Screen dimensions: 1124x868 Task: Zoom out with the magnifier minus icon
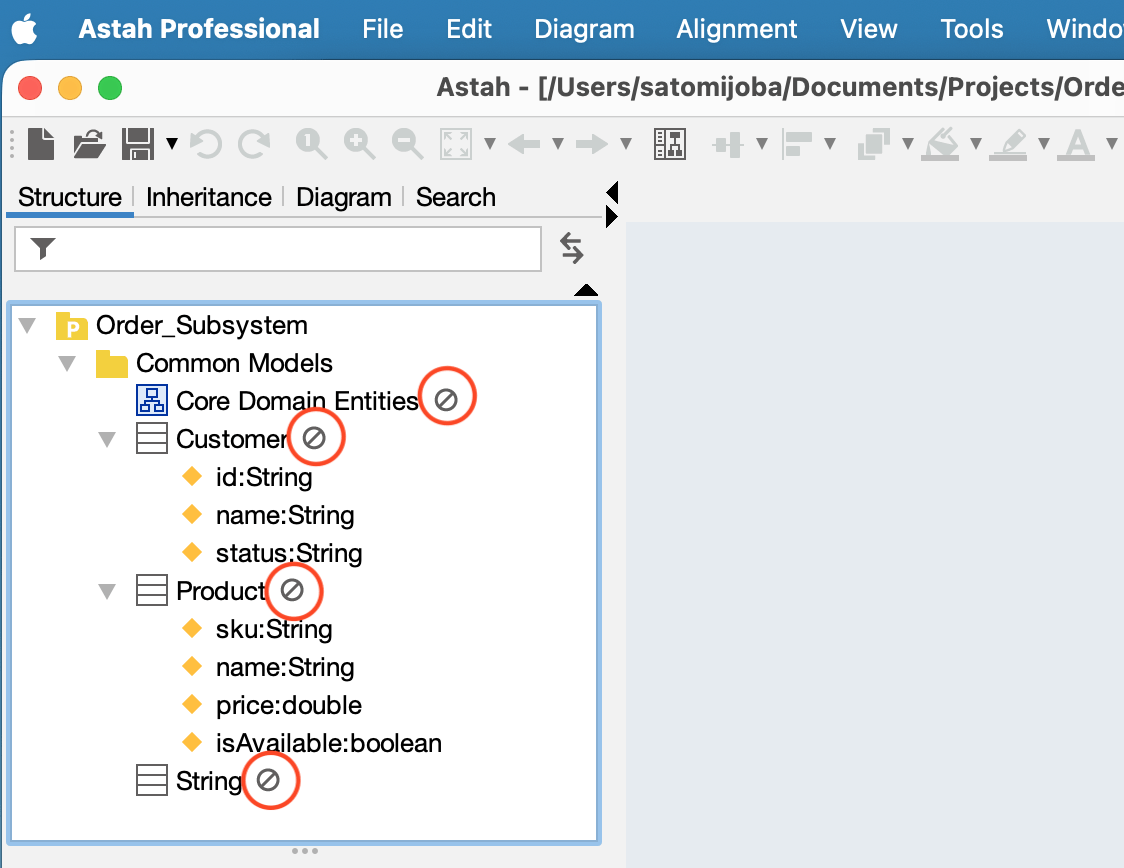tap(407, 143)
